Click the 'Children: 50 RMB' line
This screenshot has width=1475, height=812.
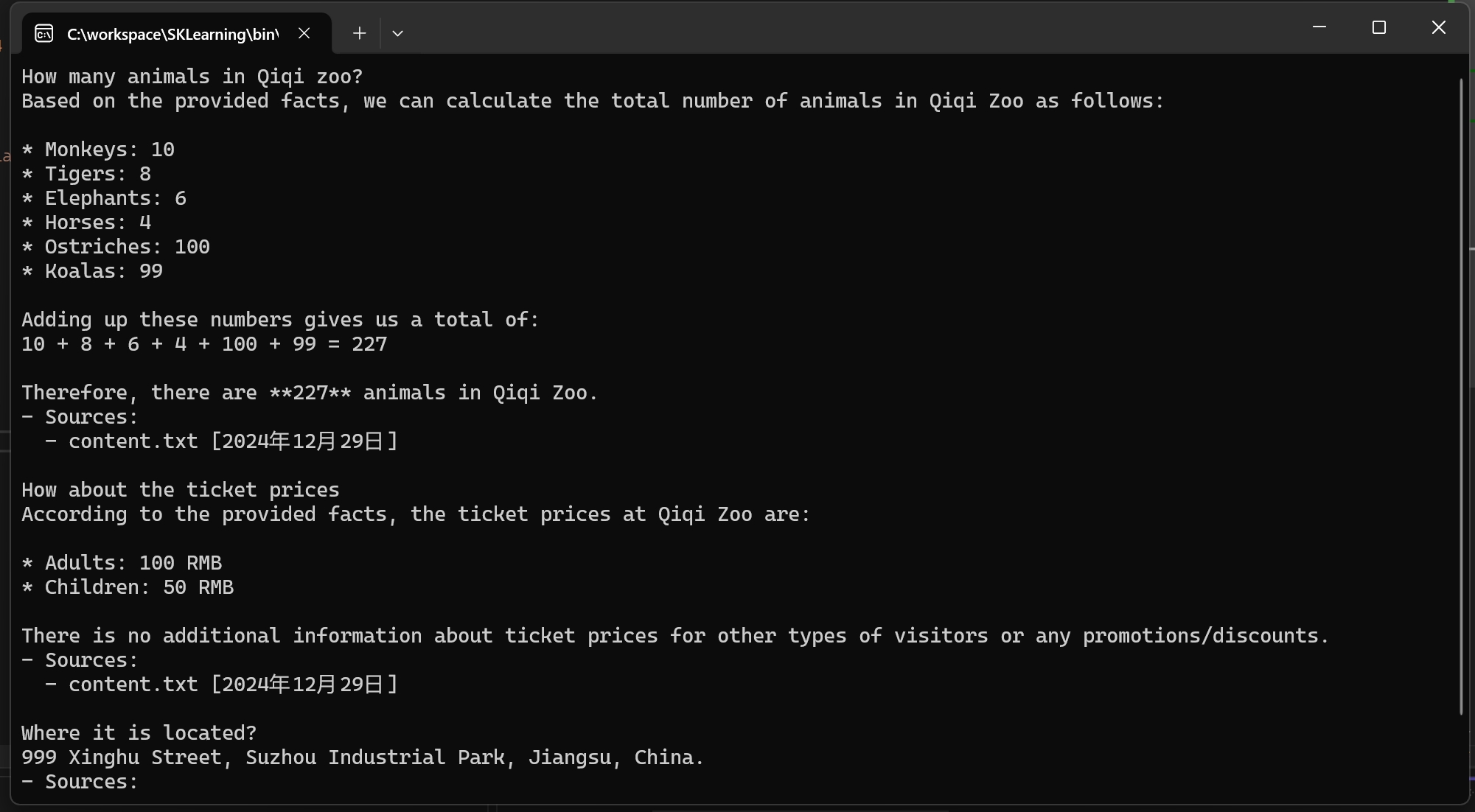point(139,587)
